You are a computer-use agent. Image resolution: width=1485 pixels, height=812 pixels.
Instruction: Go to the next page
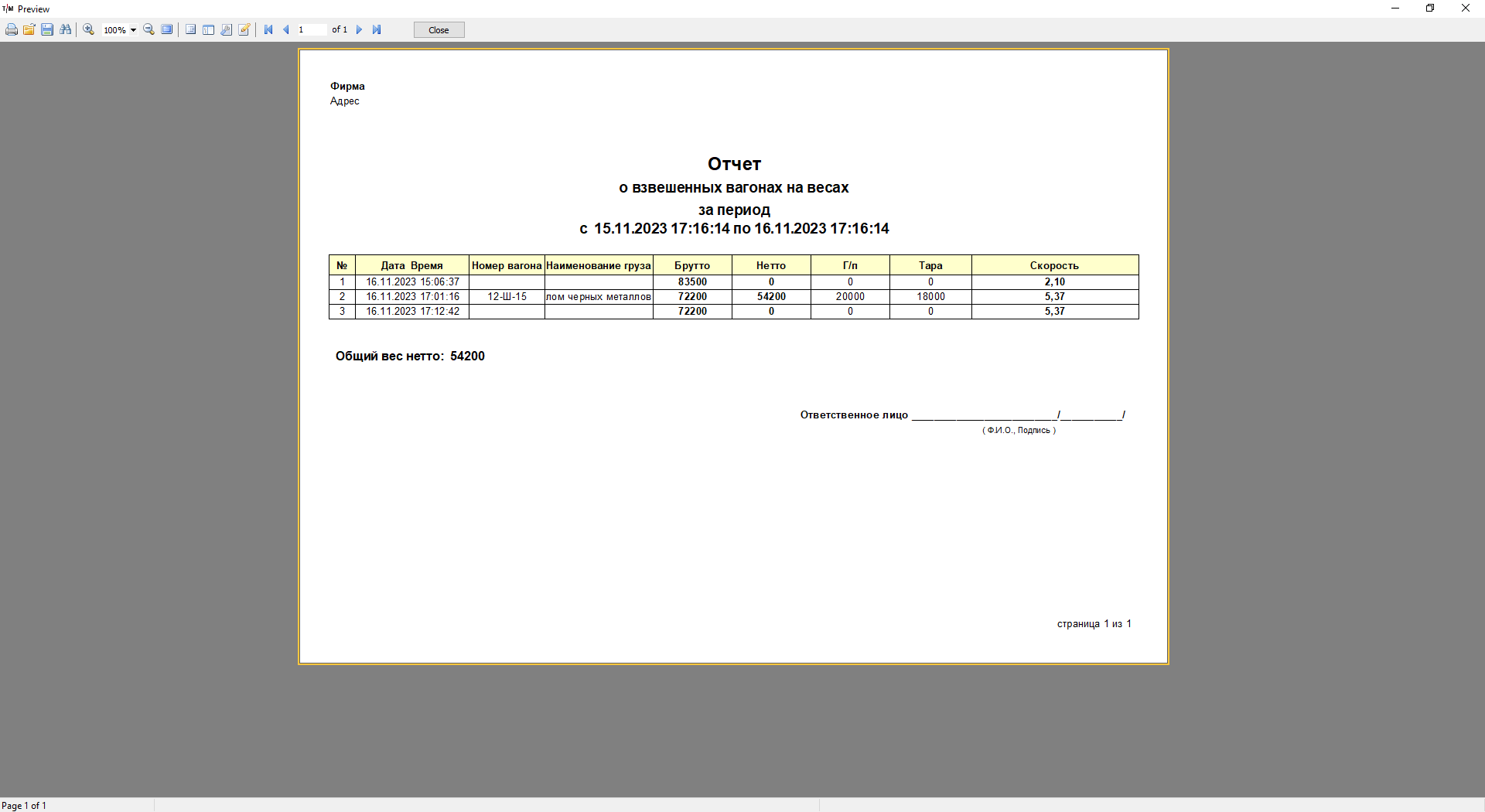click(359, 30)
